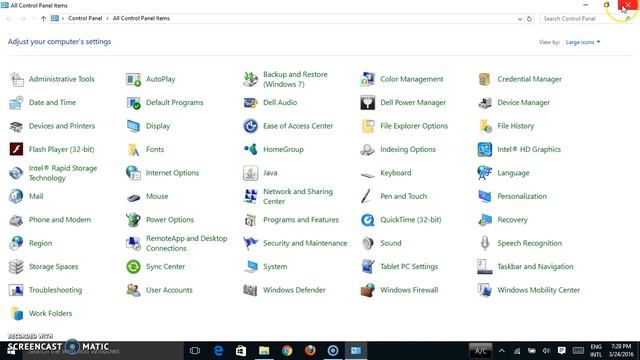Click the Dell Power Manager icon
The height and width of the screenshot is (360, 640).
[367, 102]
